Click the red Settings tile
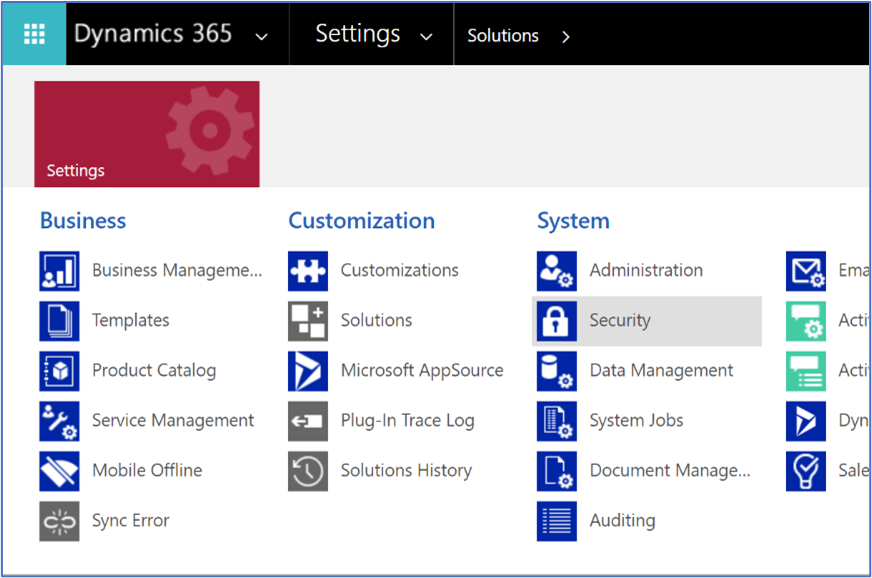Image resolution: width=872 pixels, height=578 pixels. pyautogui.click(x=147, y=134)
